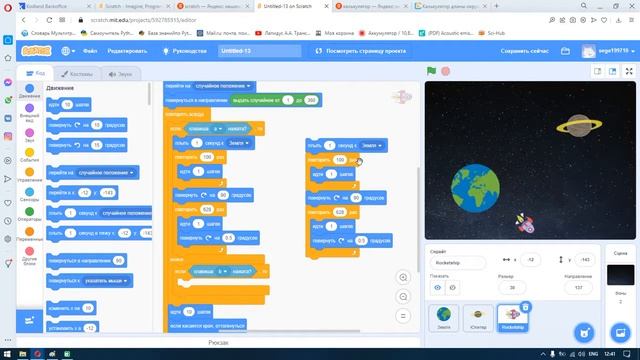Open Instagram in Opera sidebar
Image resolution: width=640 pixels, height=360 pixels.
click(x=8, y=136)
